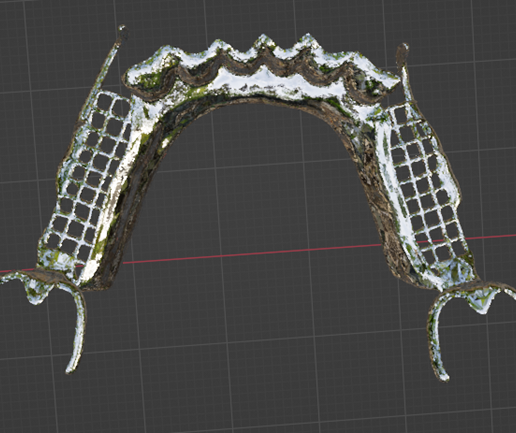This screenshot has width=516, height=433.
Task: Select the green mossy patch on ridge's left end
Action: tap(151, 79)
